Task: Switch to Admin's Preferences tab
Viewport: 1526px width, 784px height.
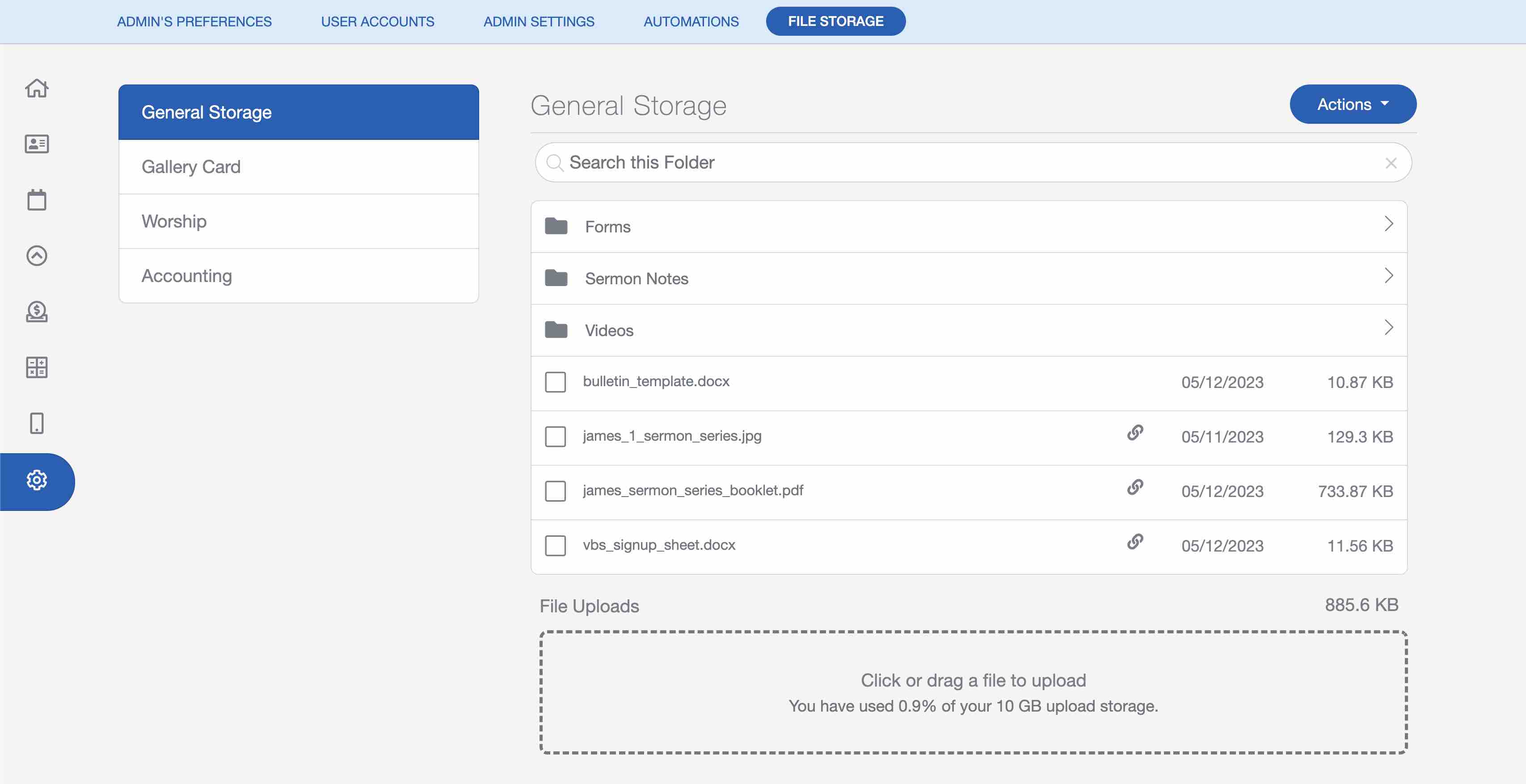Action: [x=194, y=22]
